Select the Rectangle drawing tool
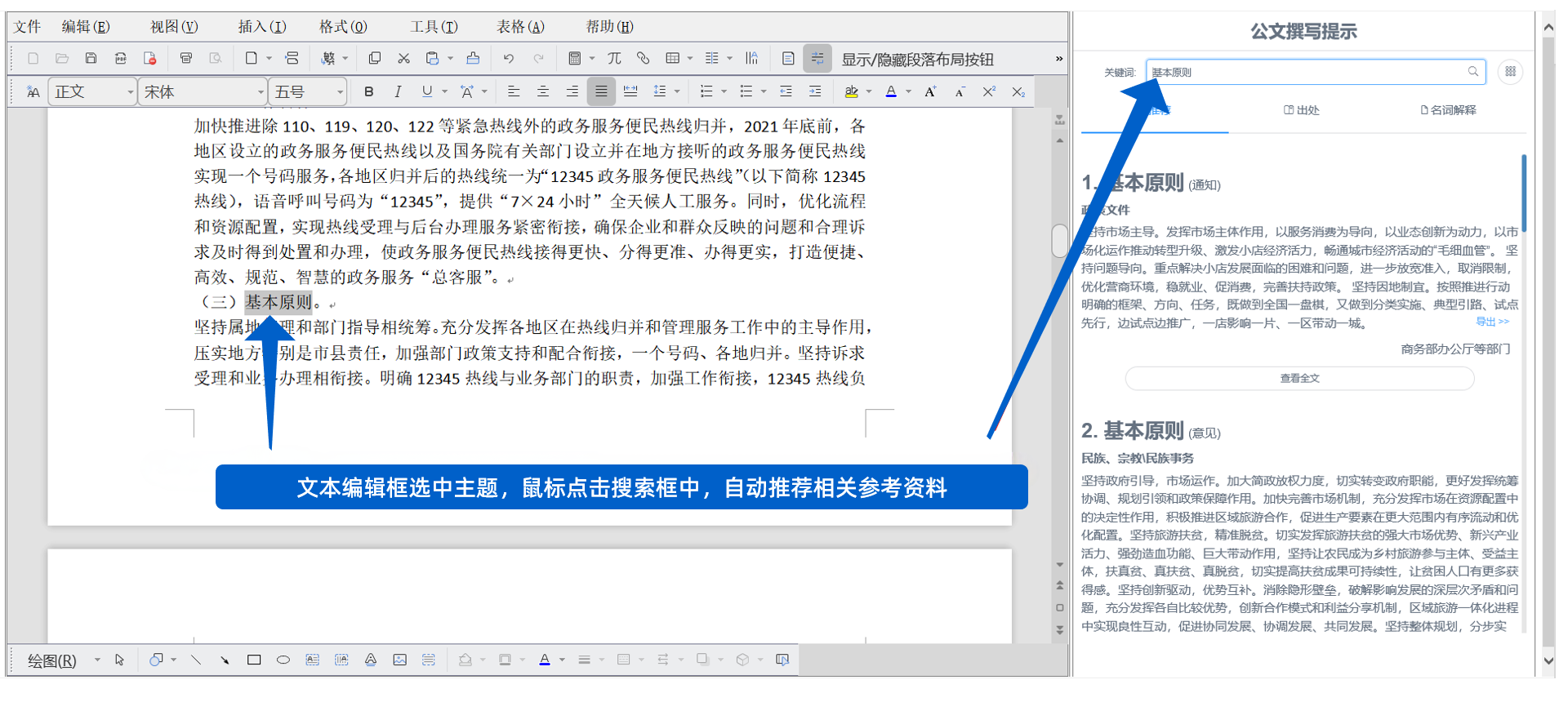This screenshot has height=702, width=1568. point(254,660)
